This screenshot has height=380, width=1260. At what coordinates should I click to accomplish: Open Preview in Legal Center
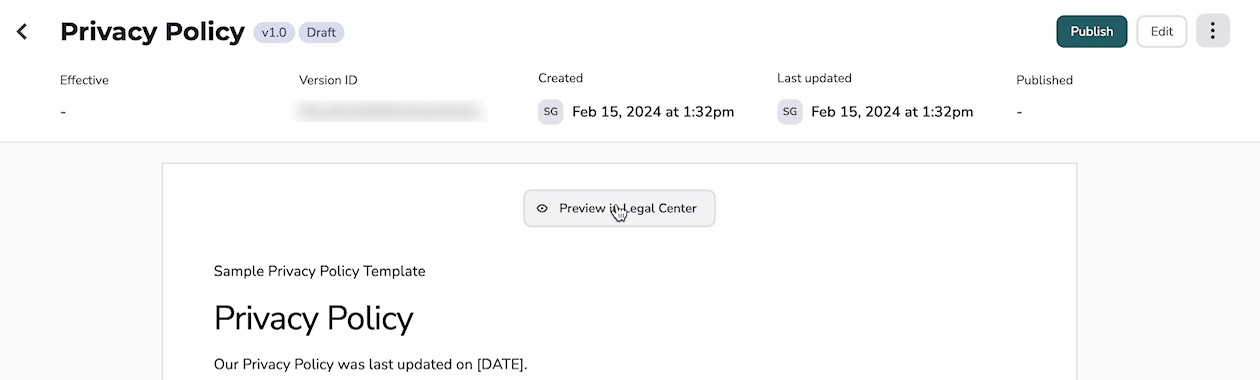tap(619, 208)
